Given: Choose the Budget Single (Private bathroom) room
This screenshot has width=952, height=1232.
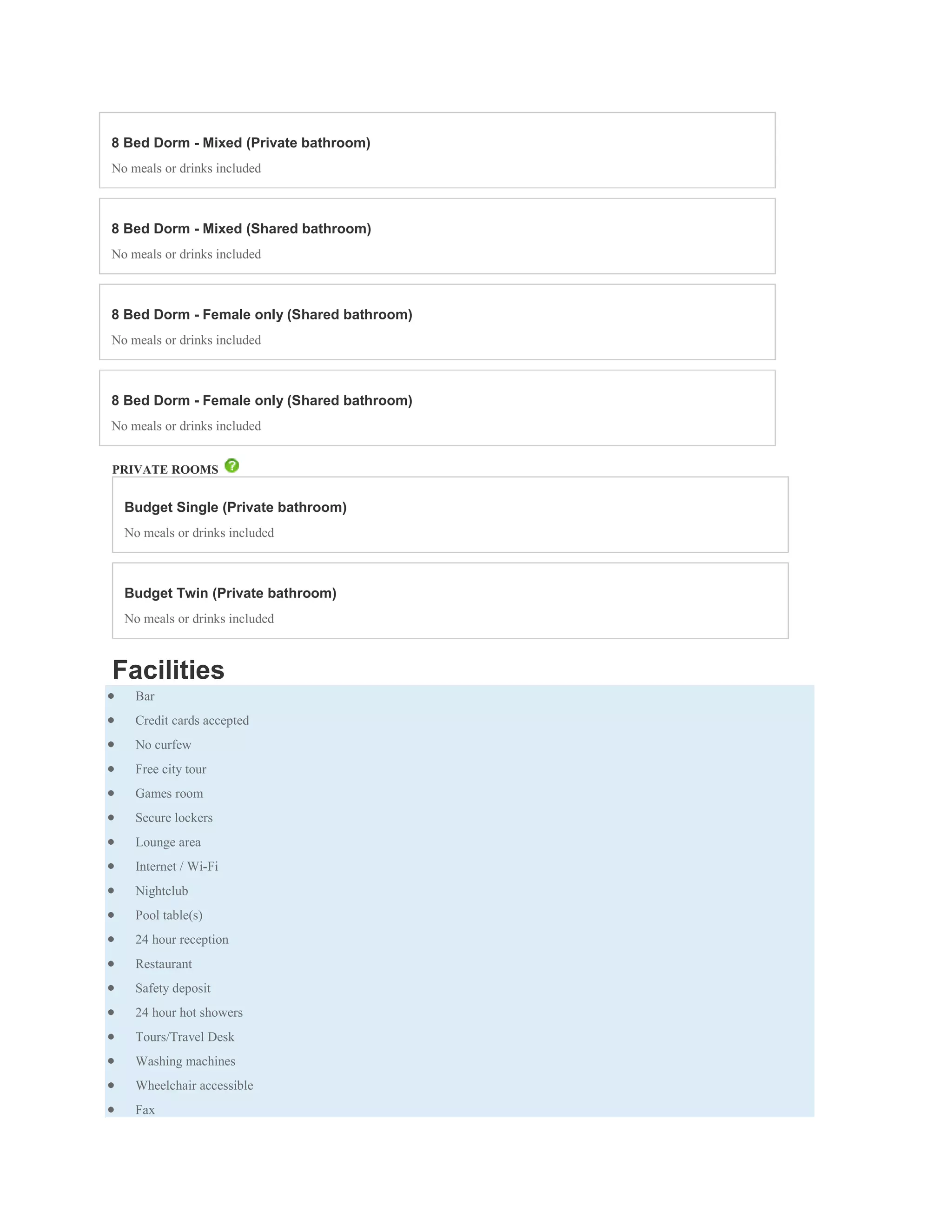Looking at the screenshot, I should tap(450, 515).
